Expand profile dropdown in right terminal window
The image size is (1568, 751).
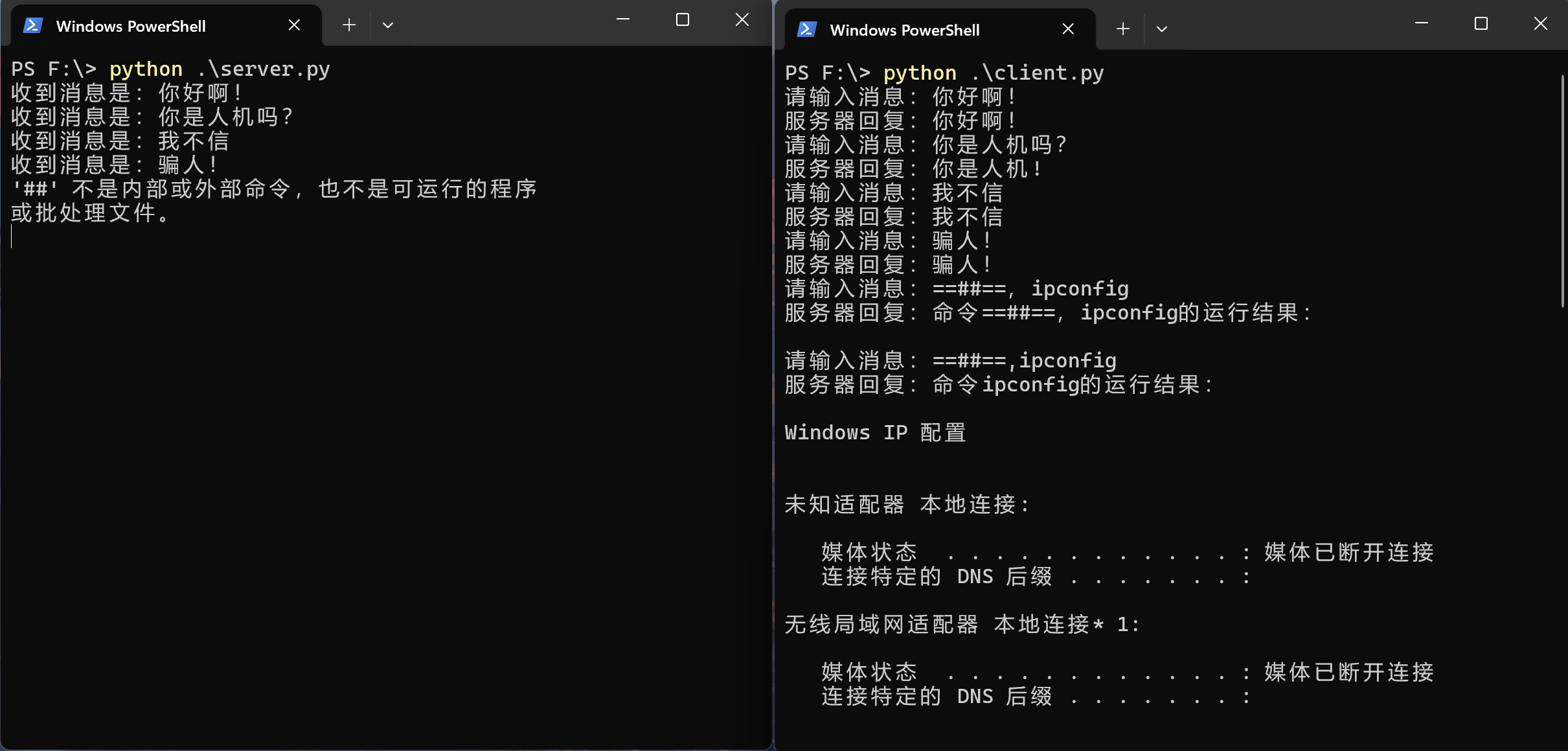pyautogui.click(x=1162, y=29)
